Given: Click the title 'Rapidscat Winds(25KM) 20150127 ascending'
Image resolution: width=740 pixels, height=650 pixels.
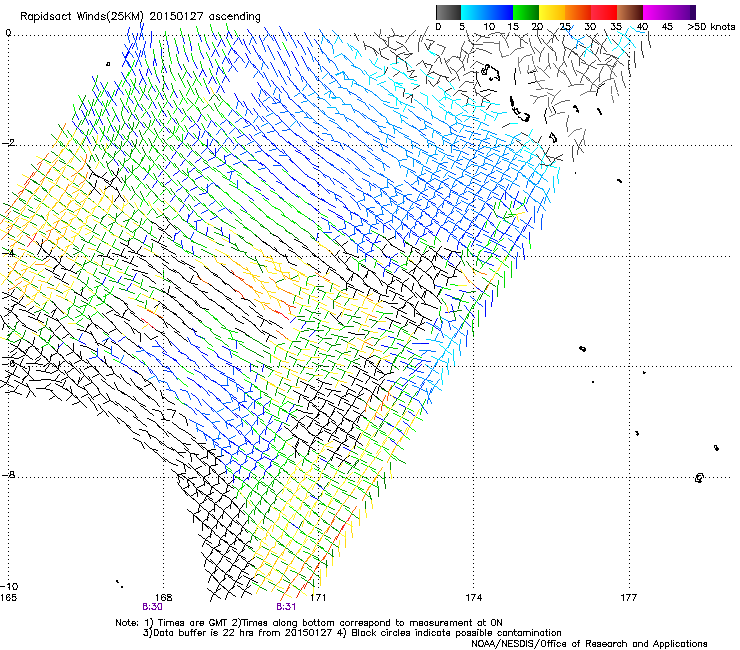Looking at the screenshot, I should [140, 17].
